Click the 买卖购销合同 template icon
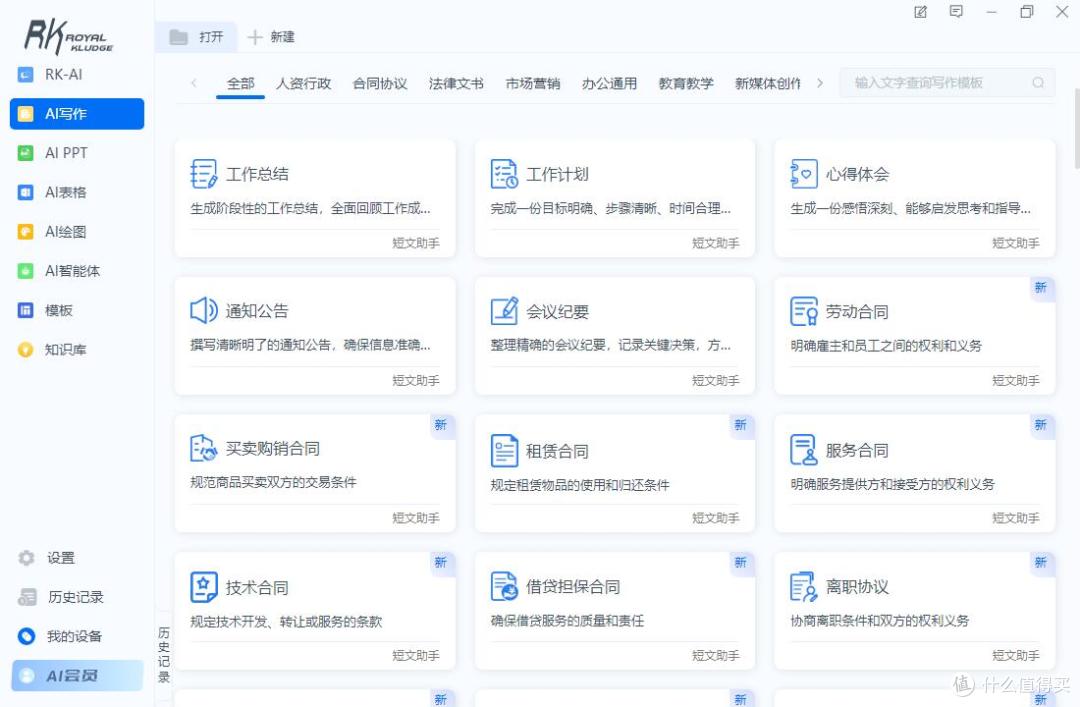The image size is (1080, 707). click(203, 449)
